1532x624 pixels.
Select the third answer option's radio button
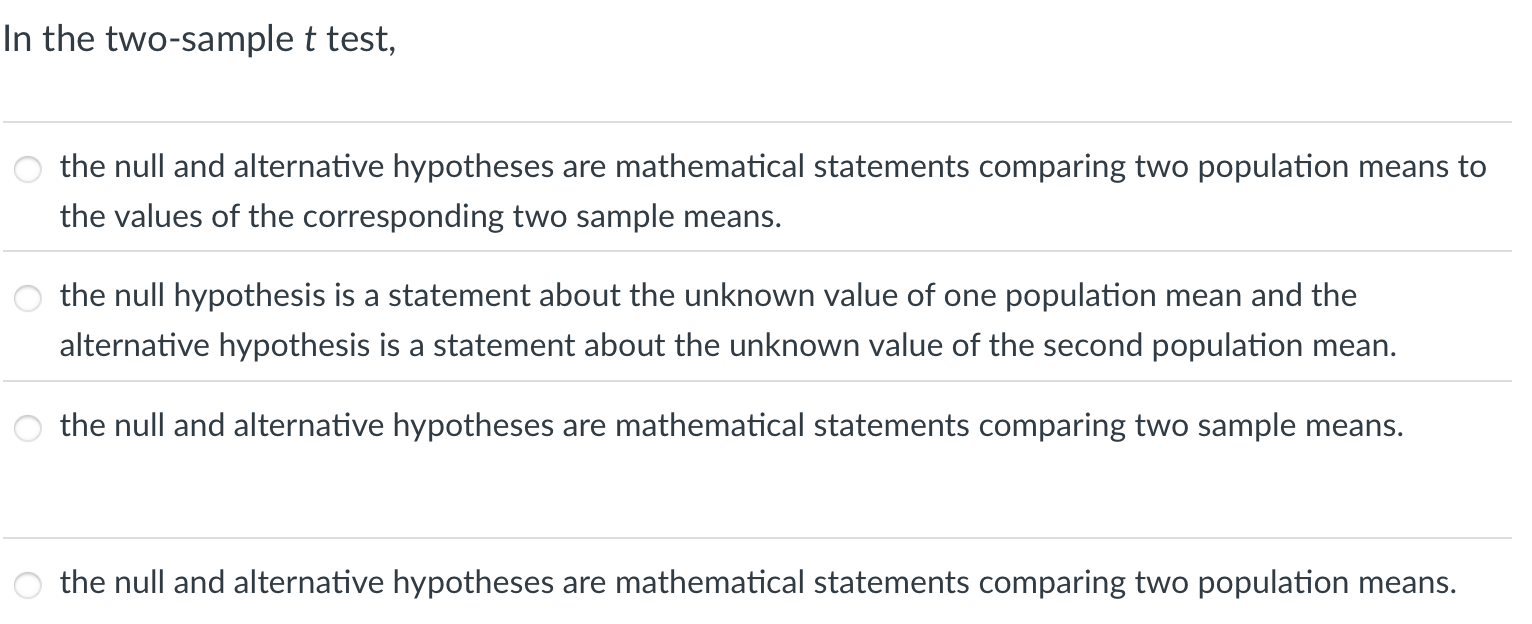point(26,429)
